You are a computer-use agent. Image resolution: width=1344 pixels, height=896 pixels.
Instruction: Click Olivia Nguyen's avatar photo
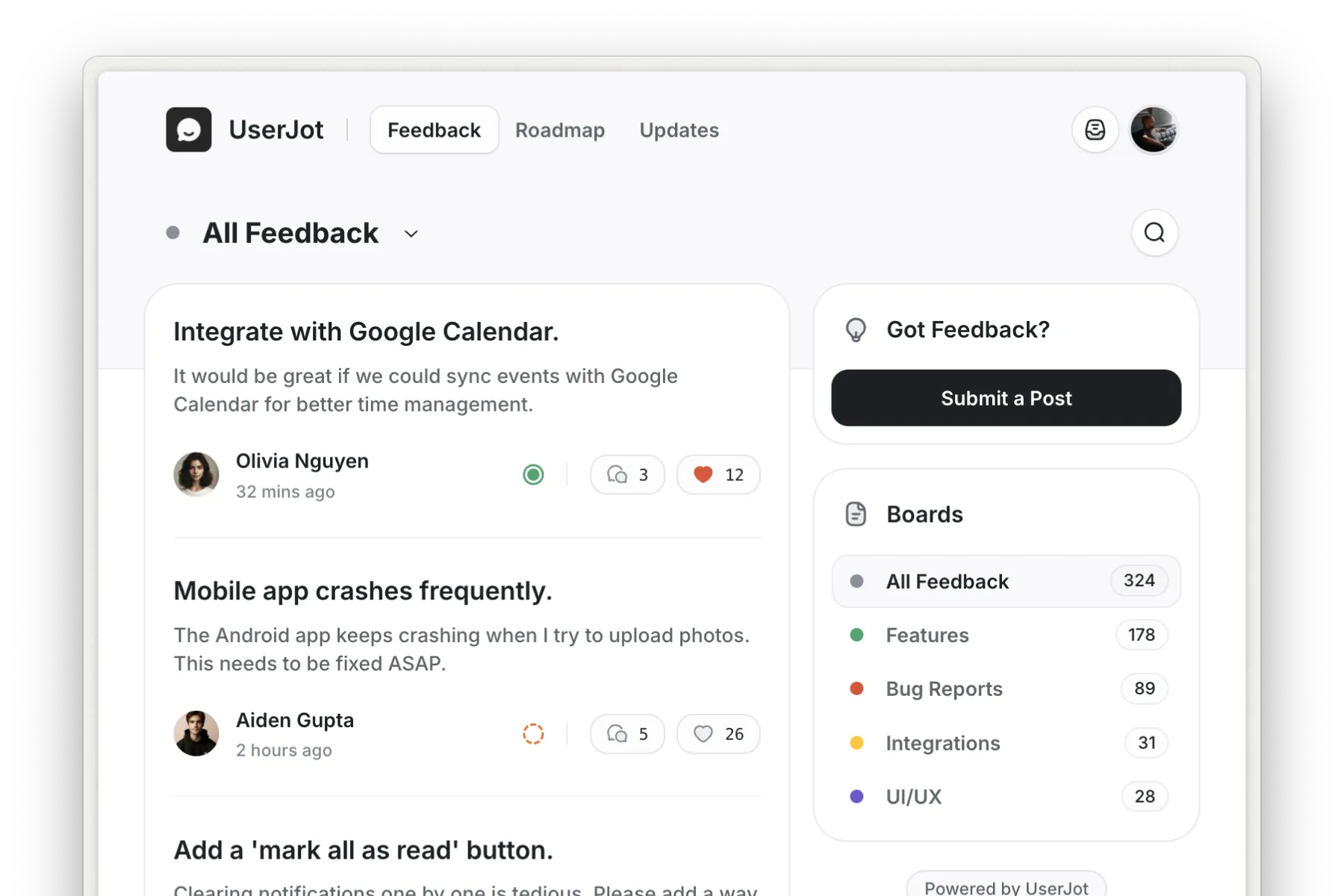196,474
